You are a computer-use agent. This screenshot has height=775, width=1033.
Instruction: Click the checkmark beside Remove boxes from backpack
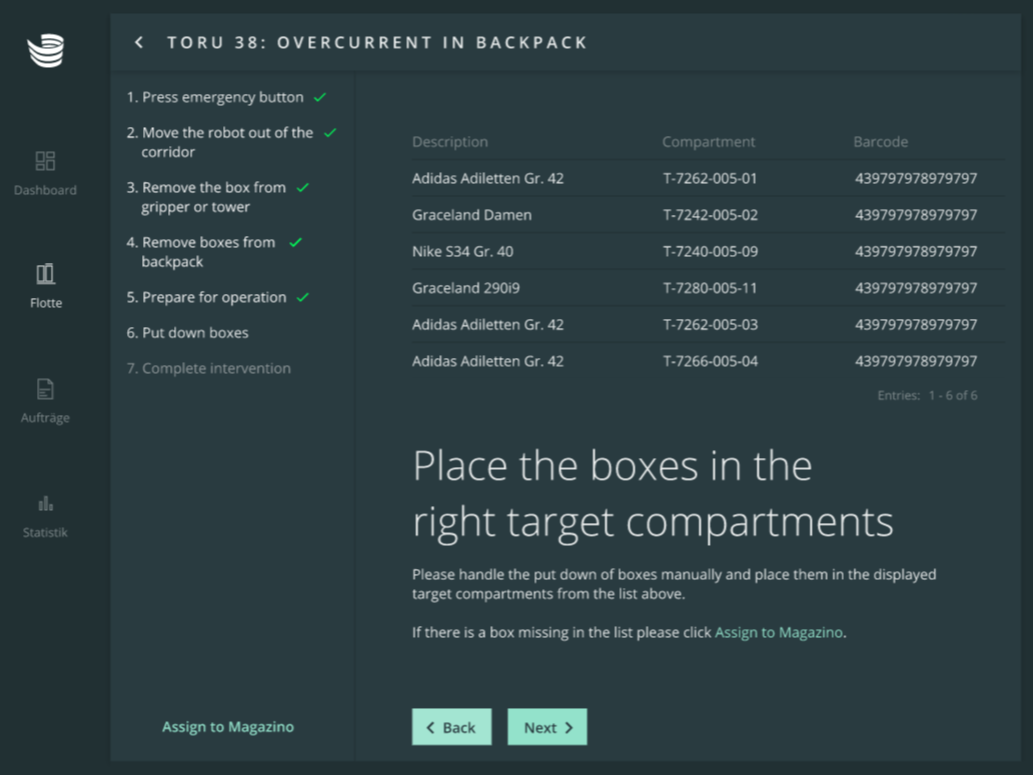point(295,243)
